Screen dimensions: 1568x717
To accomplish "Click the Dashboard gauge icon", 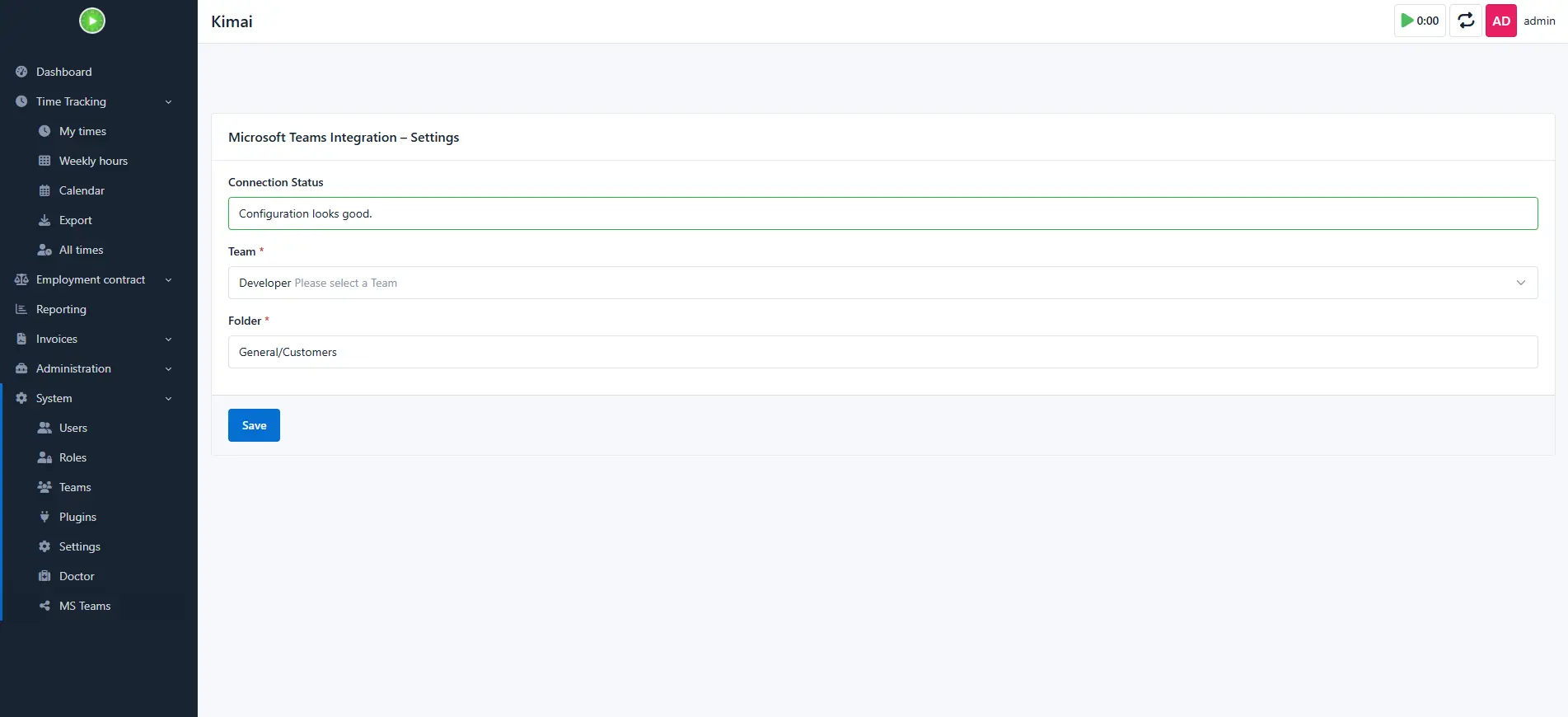I will point(21,72).
